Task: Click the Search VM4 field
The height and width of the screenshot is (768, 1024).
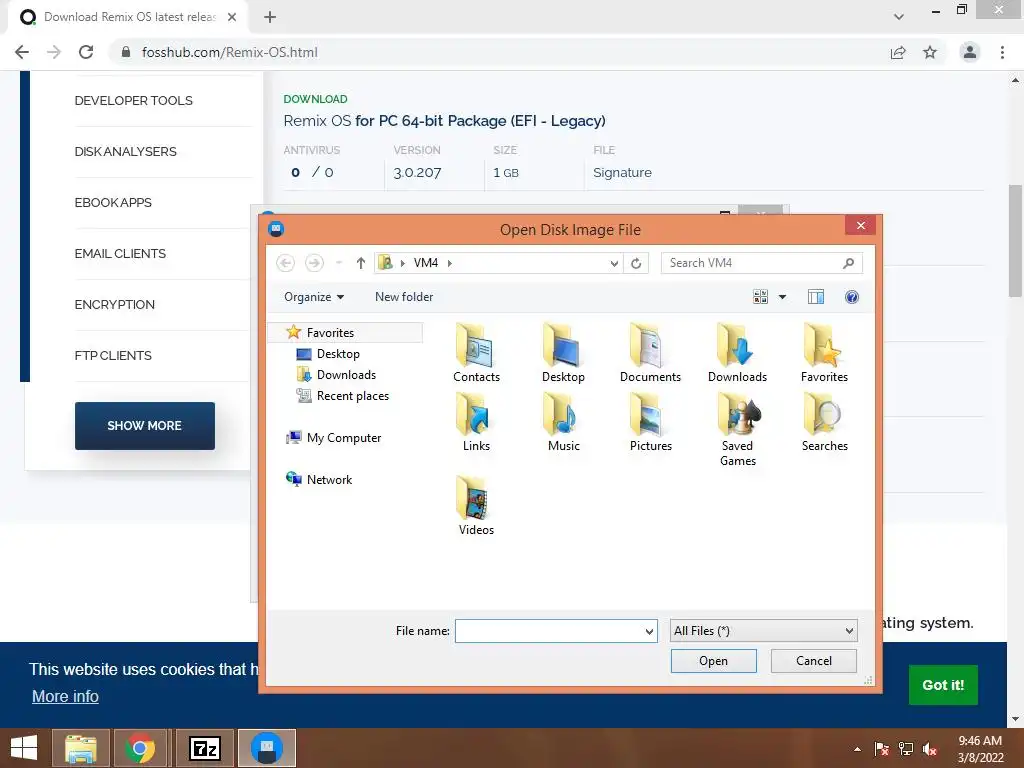Action: pyautogui.click(x=761, y=263)
